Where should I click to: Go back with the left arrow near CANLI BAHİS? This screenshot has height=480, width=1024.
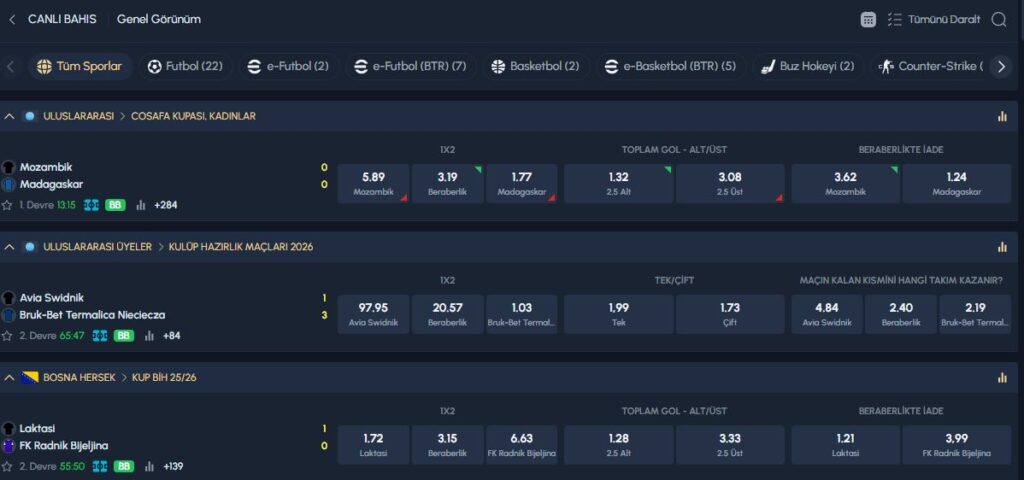(x=12, y=19)
